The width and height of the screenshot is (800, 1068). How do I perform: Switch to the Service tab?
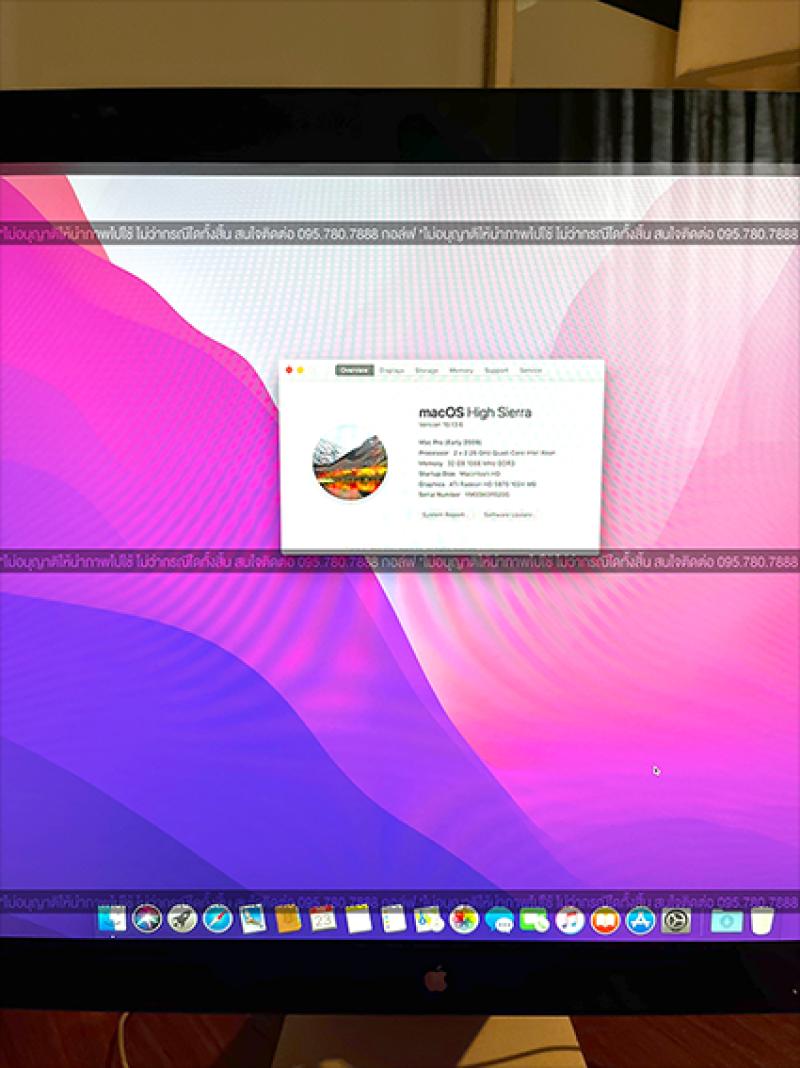click(530, 371)
